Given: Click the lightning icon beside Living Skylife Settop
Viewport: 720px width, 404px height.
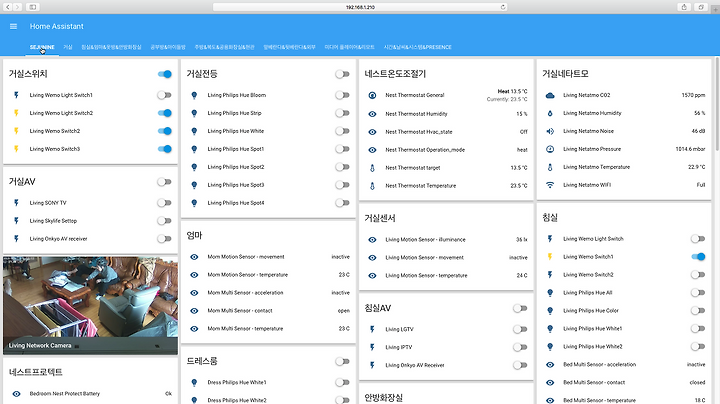Looking at the screenshot, I should 16,221.
